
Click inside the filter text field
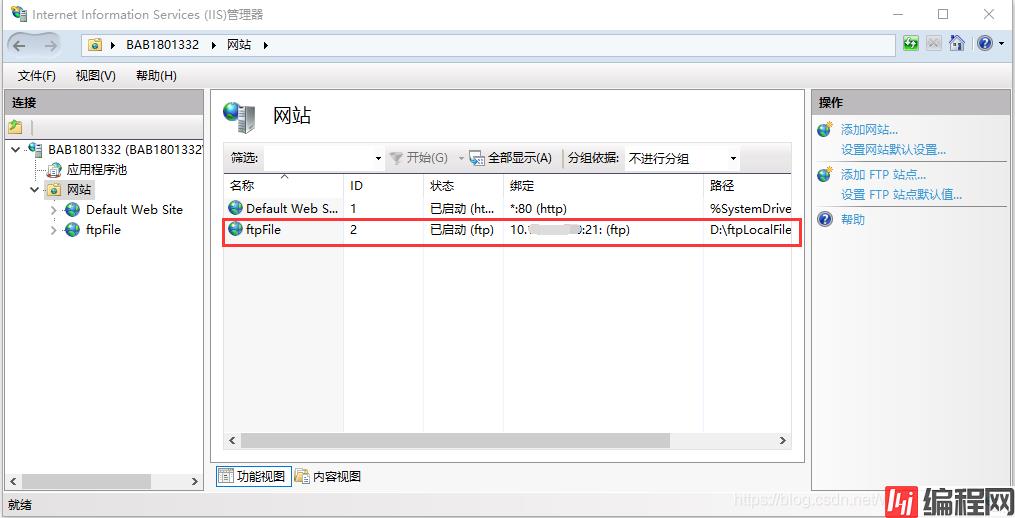coord(317,158)
